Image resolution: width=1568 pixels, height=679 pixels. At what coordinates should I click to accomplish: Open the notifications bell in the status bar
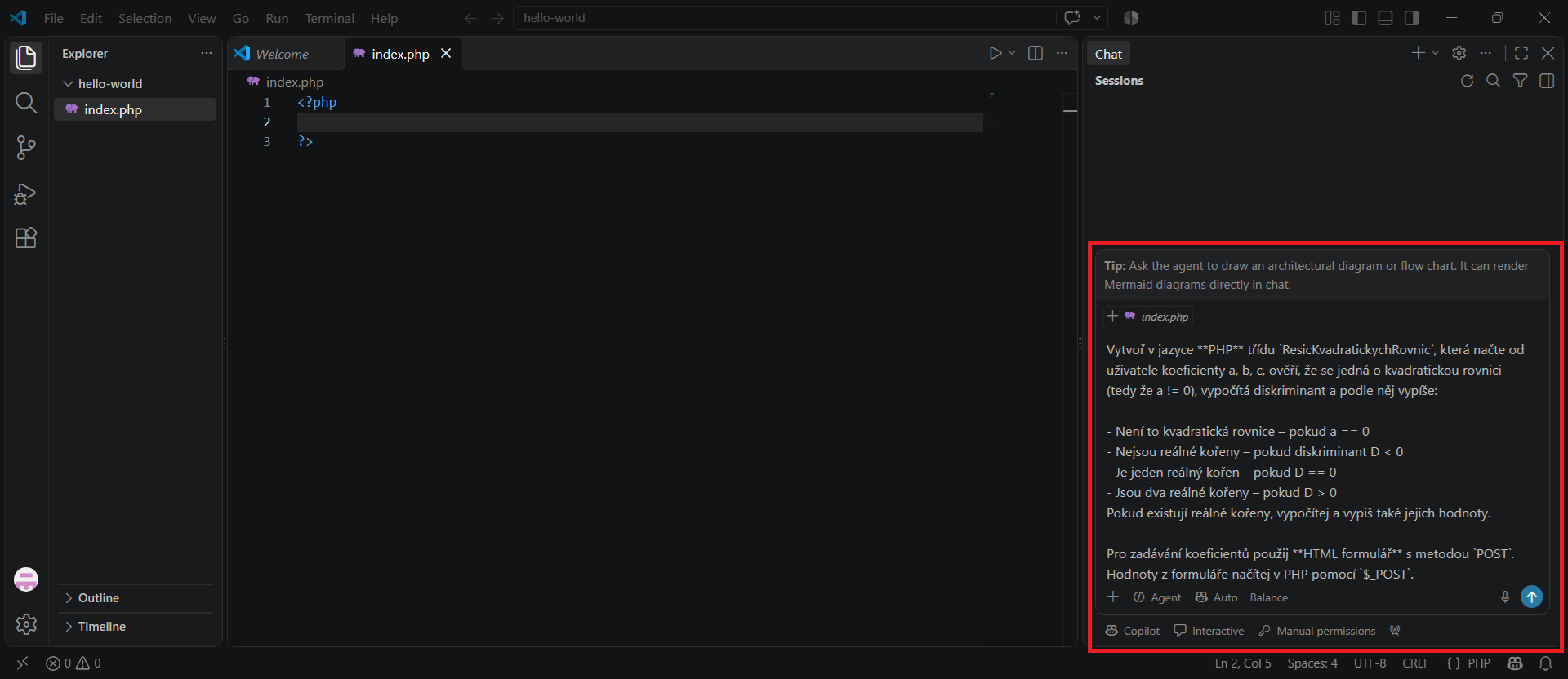1545,663
